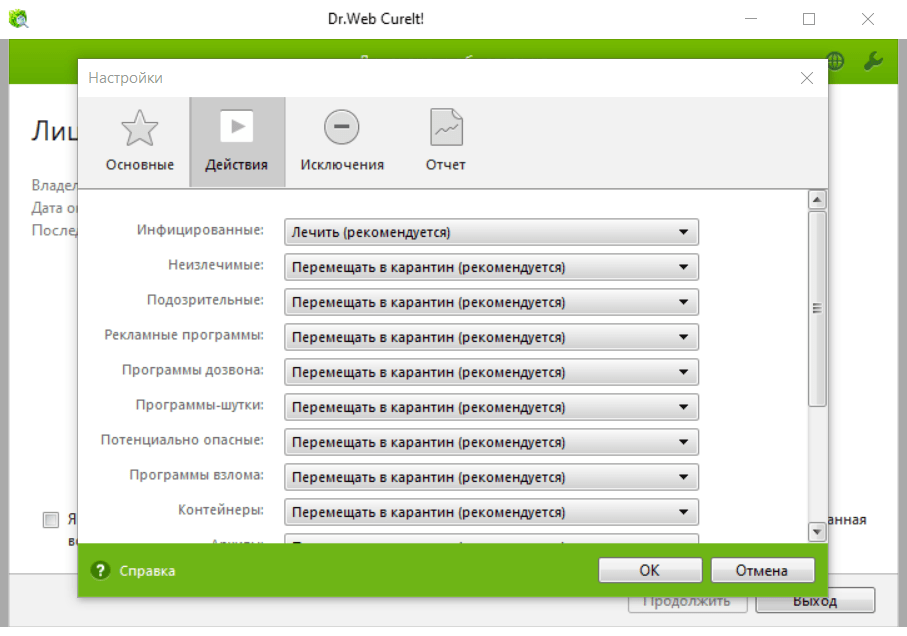Click the Справка help link
Image resolution: width=907 pixels, height=636 pixels.
click(x=147, y=571)
